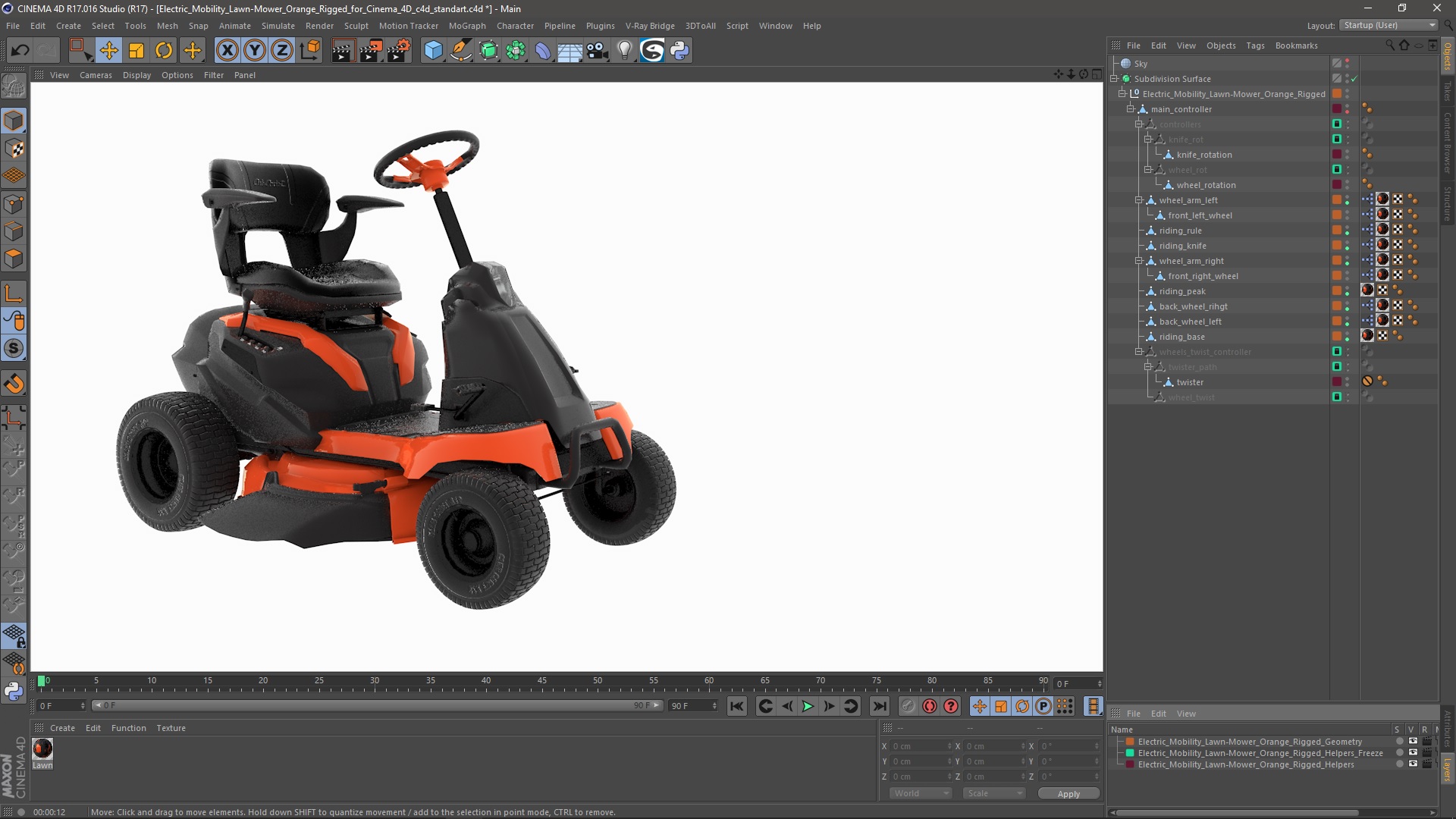Image resolution: width=1456 pixels, height=819 pixels.
Task: Click the Apply button in coordinates
Action: [1068, 793]
